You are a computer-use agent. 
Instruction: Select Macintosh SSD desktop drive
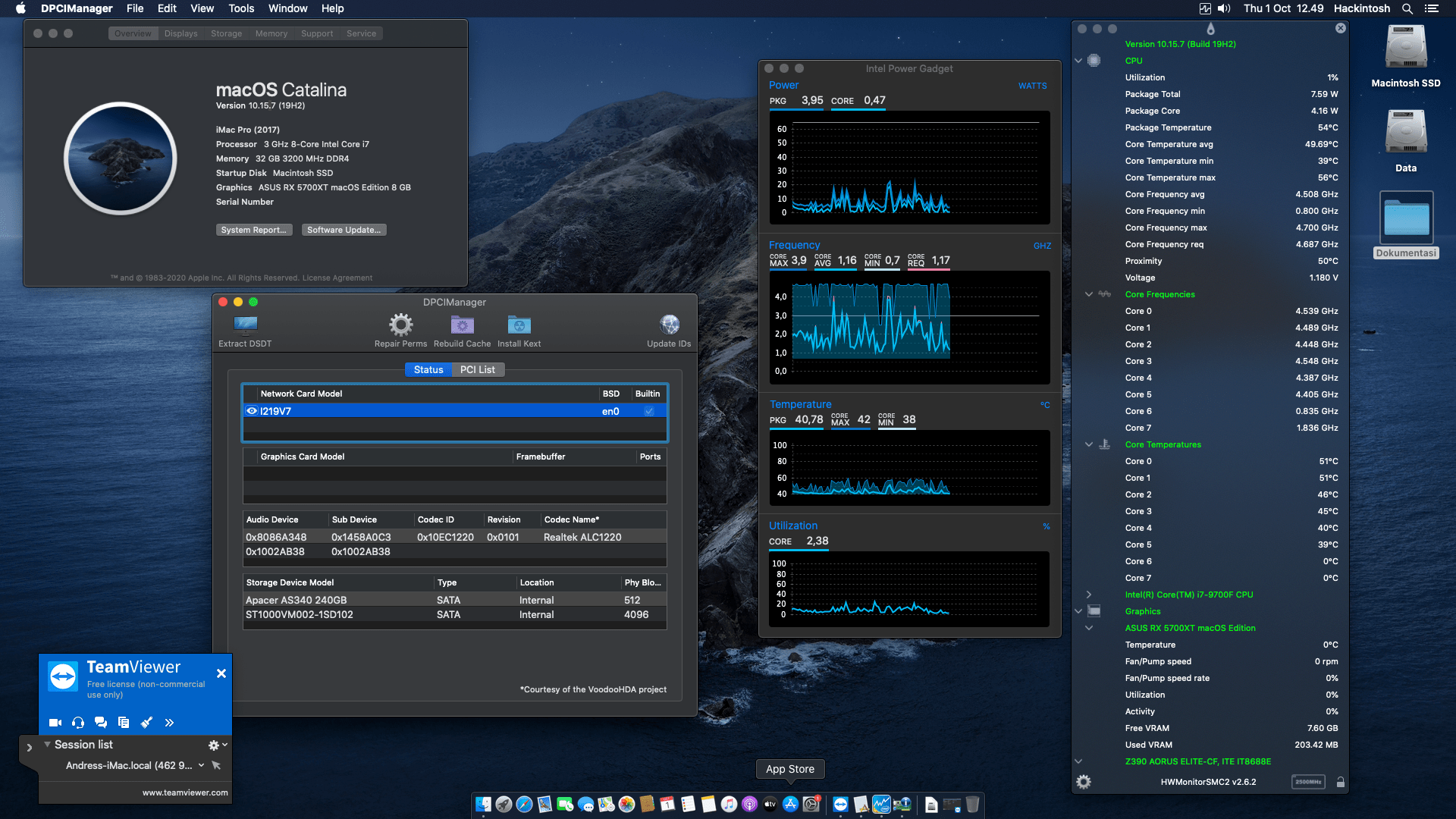(1405, 57)
